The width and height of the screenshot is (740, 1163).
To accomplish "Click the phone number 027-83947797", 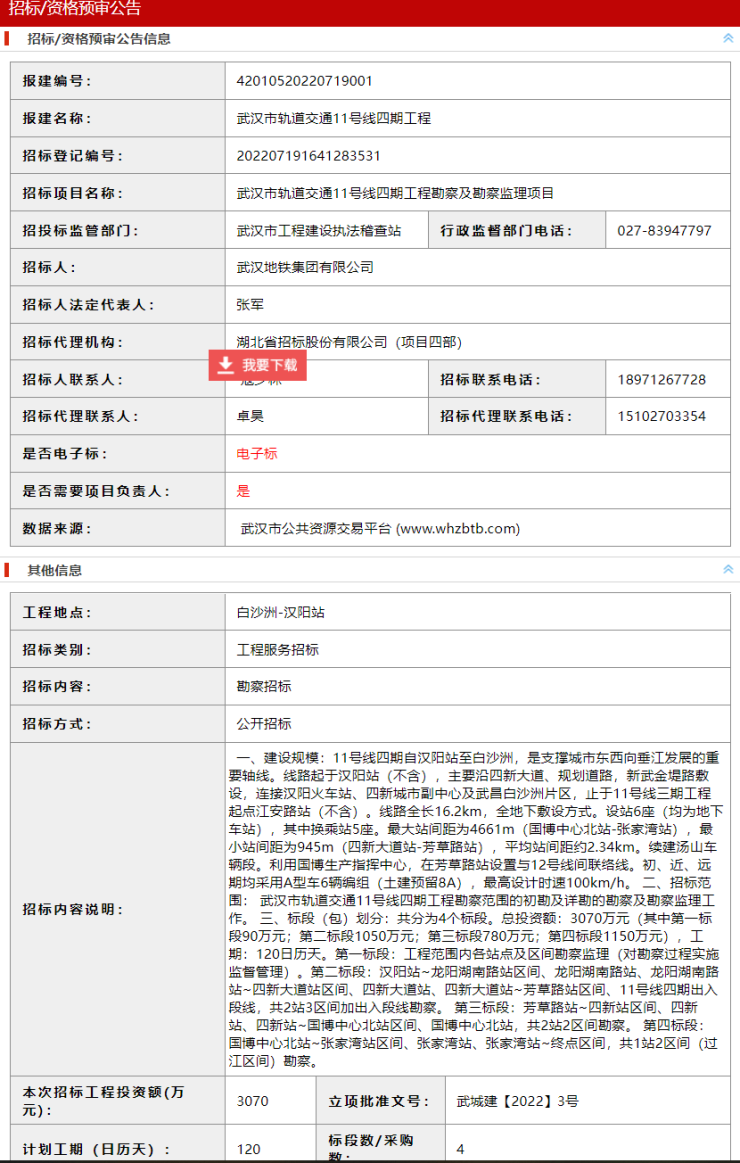I will 664,230.
